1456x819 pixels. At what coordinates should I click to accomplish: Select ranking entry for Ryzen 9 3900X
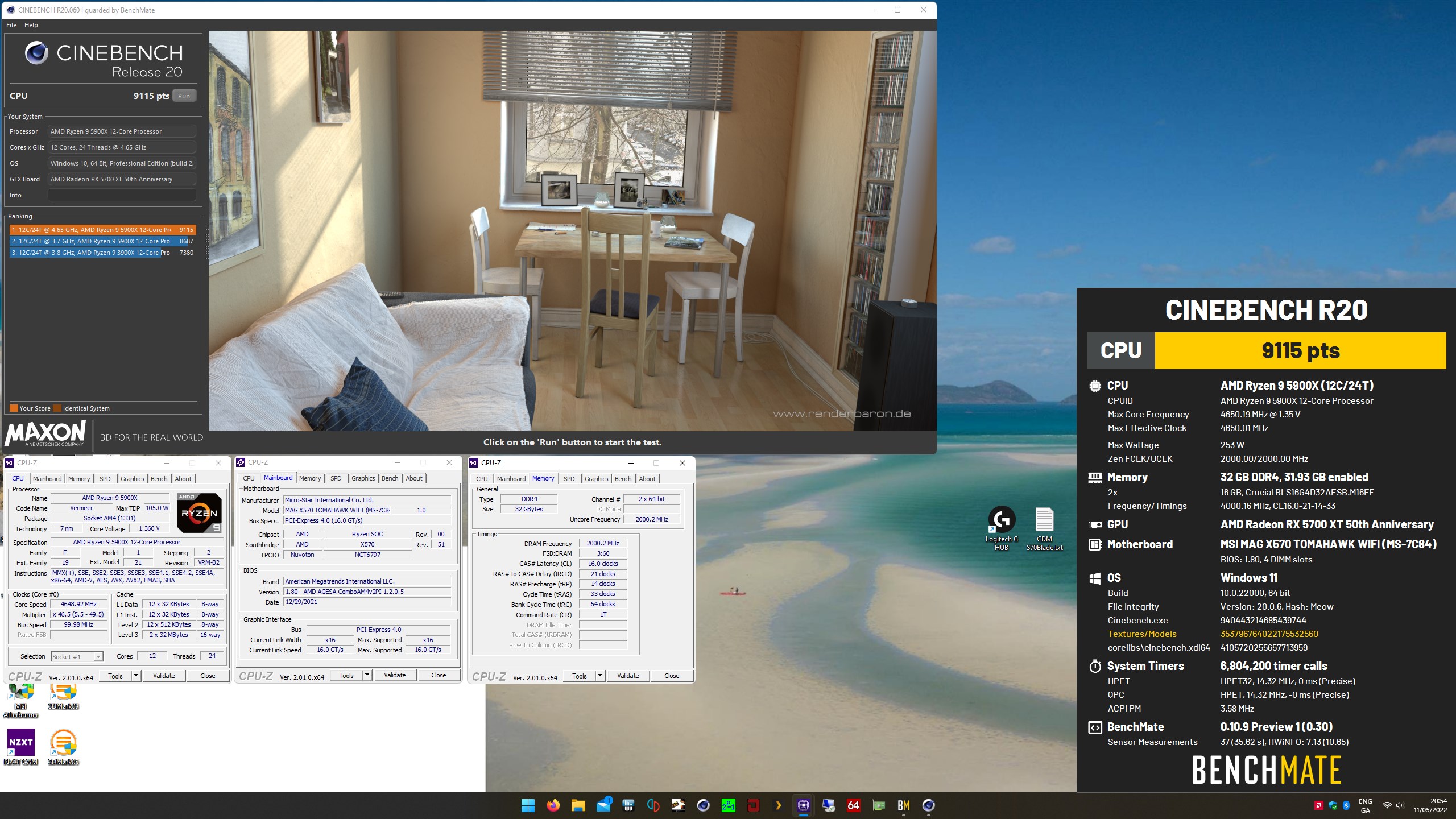point(102,253)
